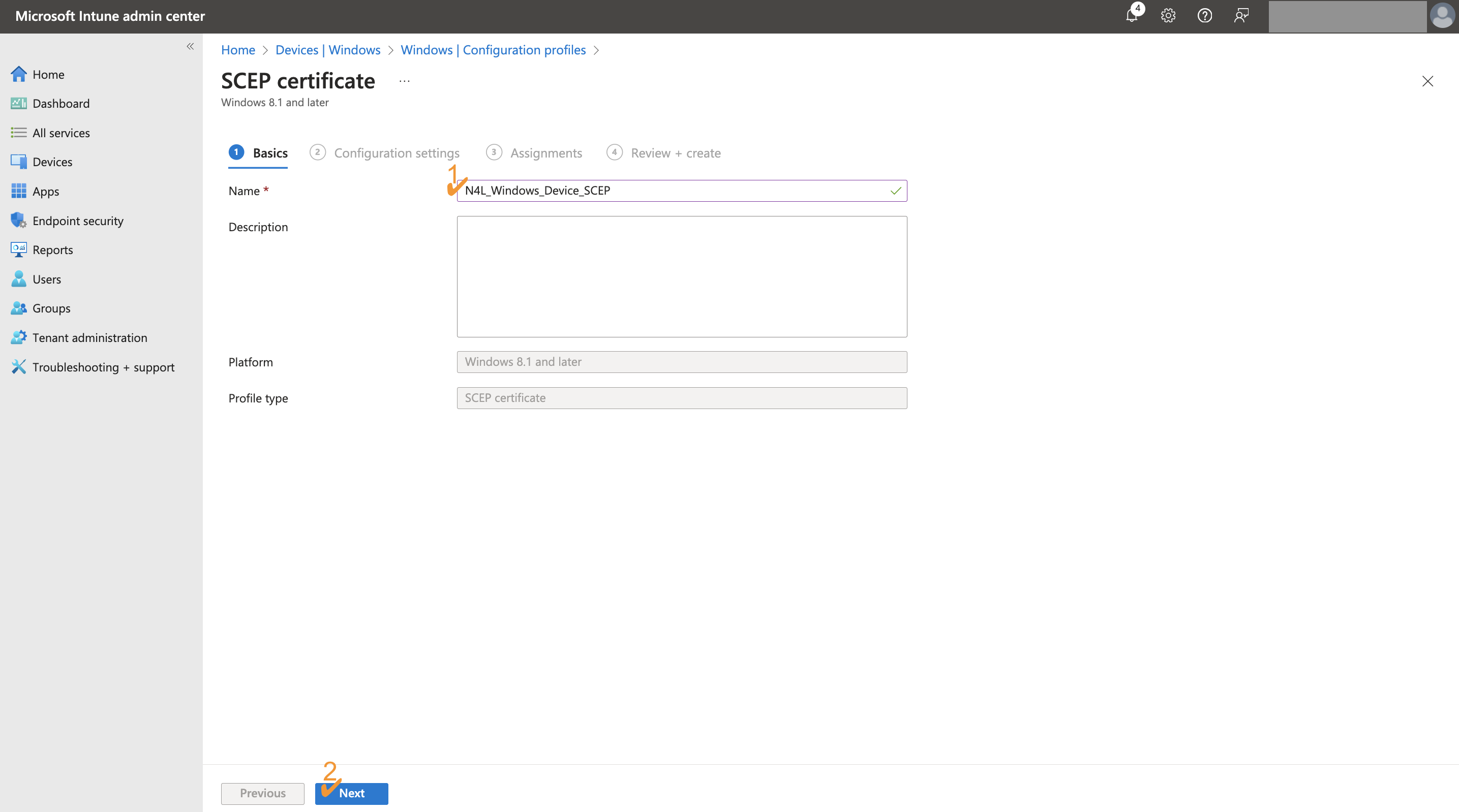The width and height of the screenshot is (1459, 812).
Task: Switch to the Configuration settings step
Action: coord(396,153)
